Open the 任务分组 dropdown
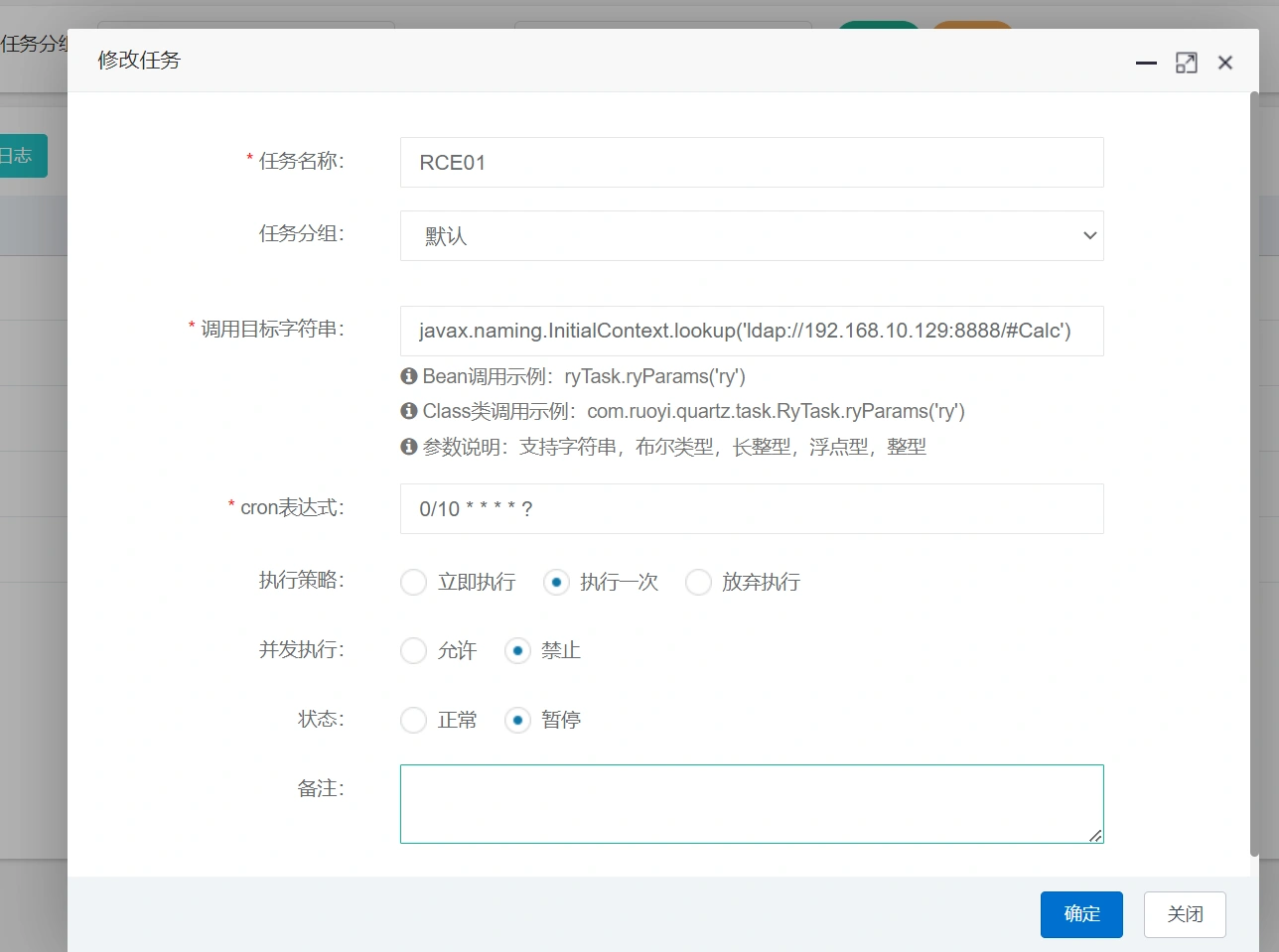The width and height of the screenshot is (1279, 952). [751, 236]
